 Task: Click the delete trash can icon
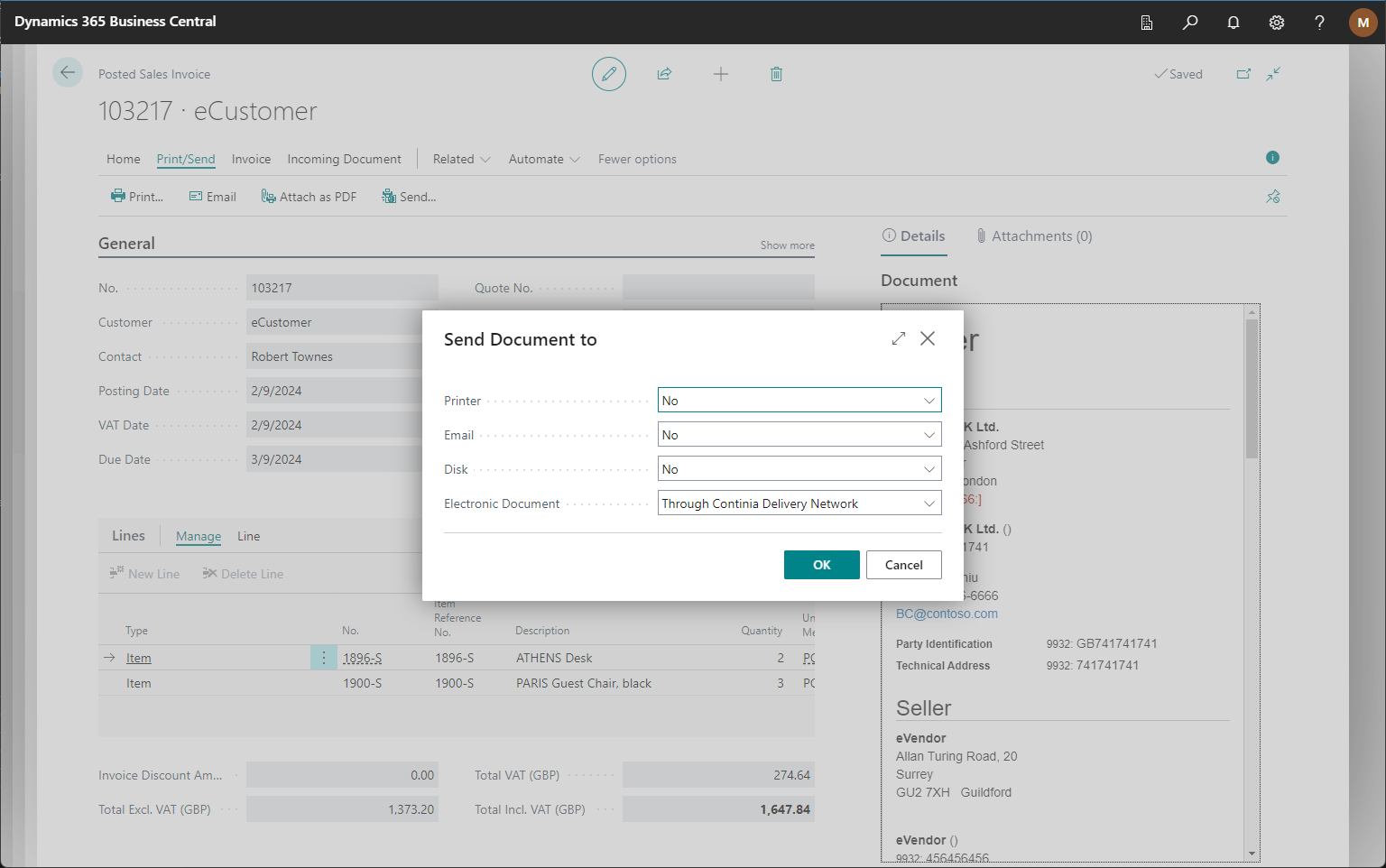point(776,74)
